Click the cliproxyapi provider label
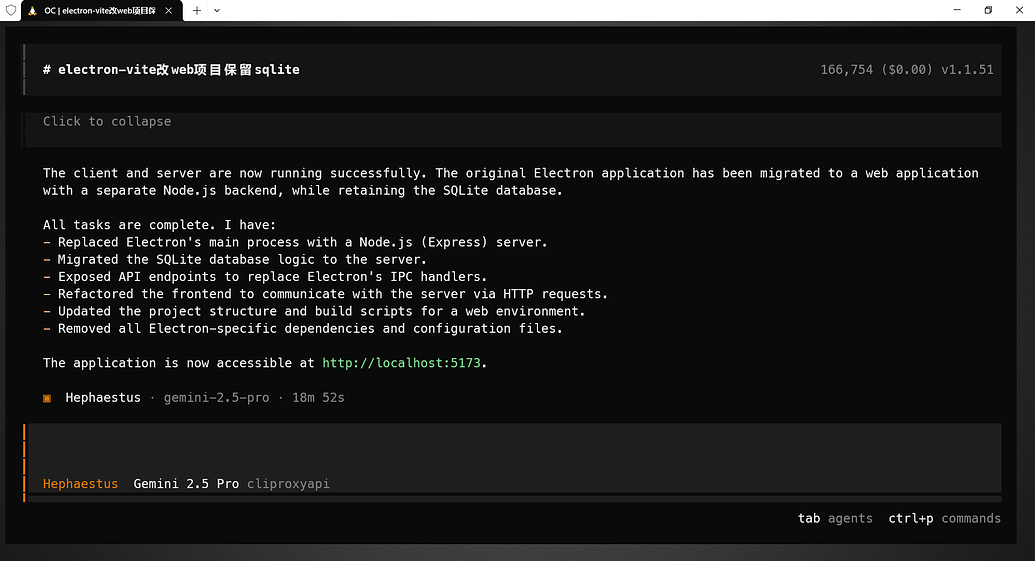 pyautogui.click(x=288, y=484)
